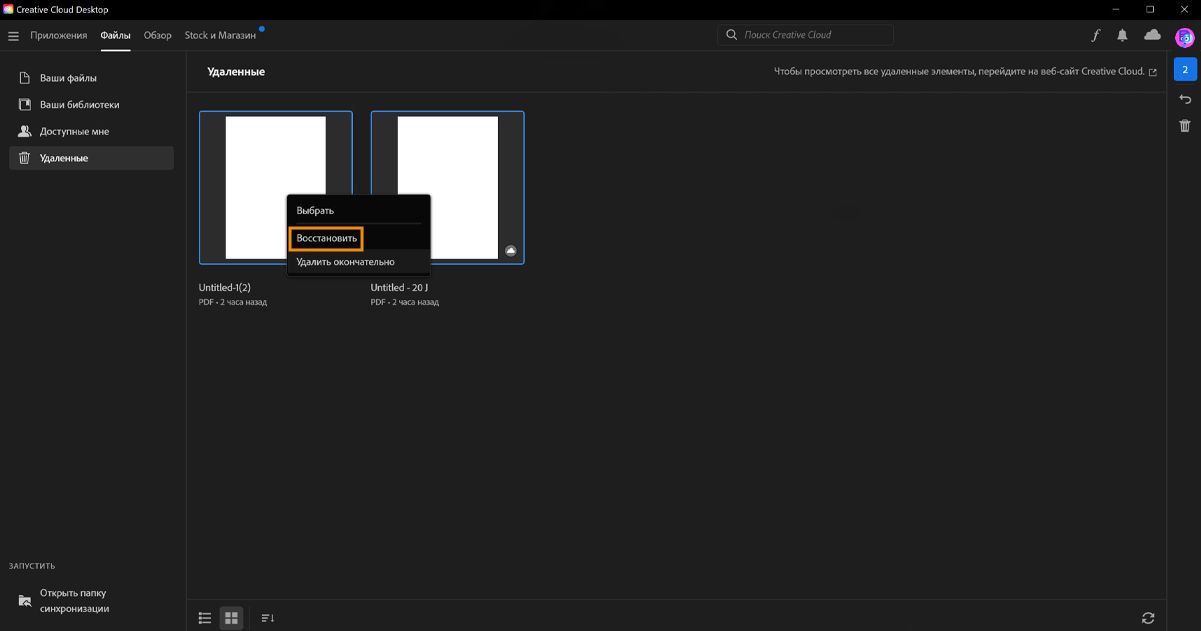
Task: Select the Untitled - 20 J file thumbnail
Action: point(448,187)
